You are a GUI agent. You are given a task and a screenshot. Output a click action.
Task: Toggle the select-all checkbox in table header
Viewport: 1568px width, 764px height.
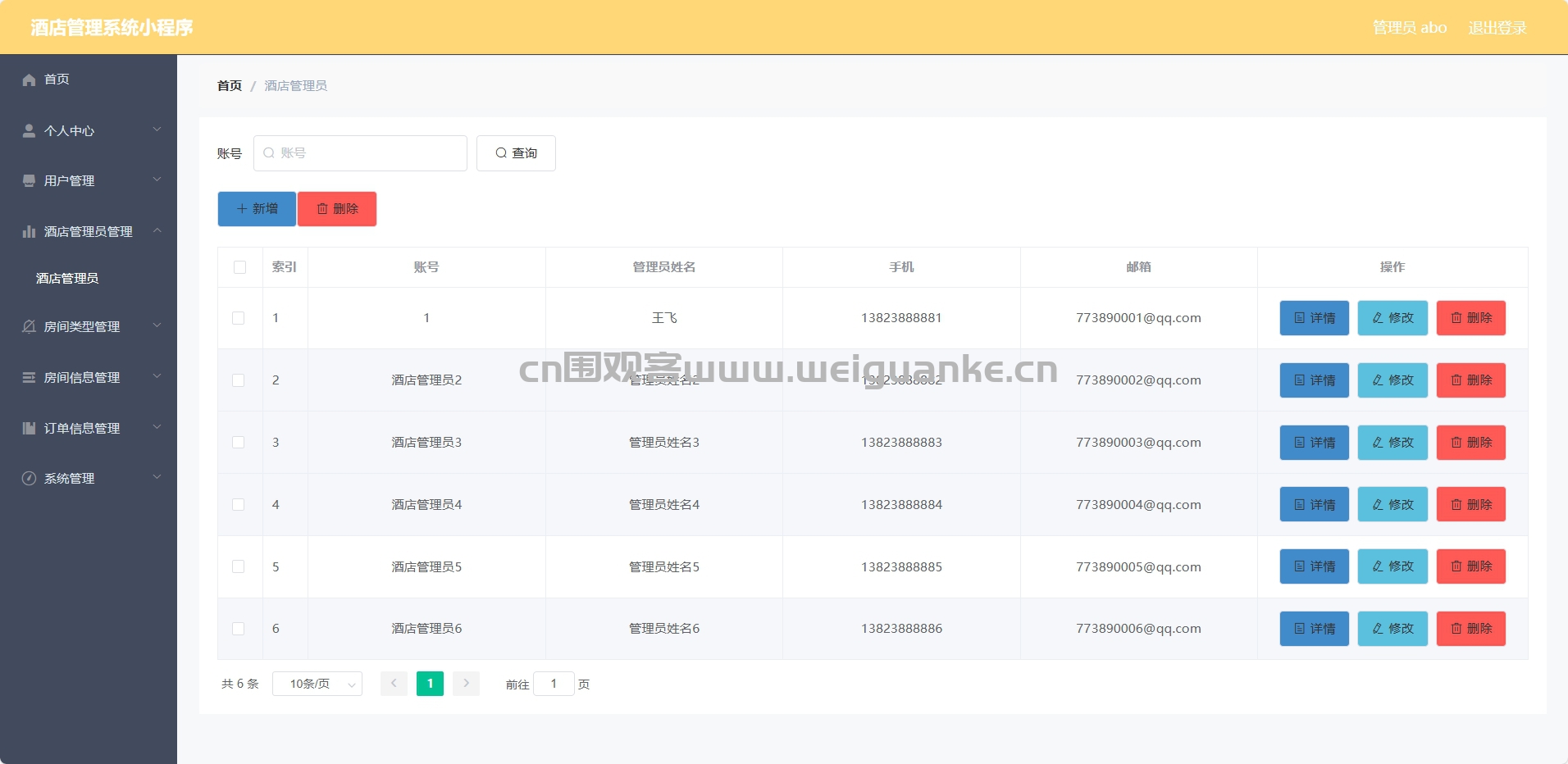pos(239,267)
